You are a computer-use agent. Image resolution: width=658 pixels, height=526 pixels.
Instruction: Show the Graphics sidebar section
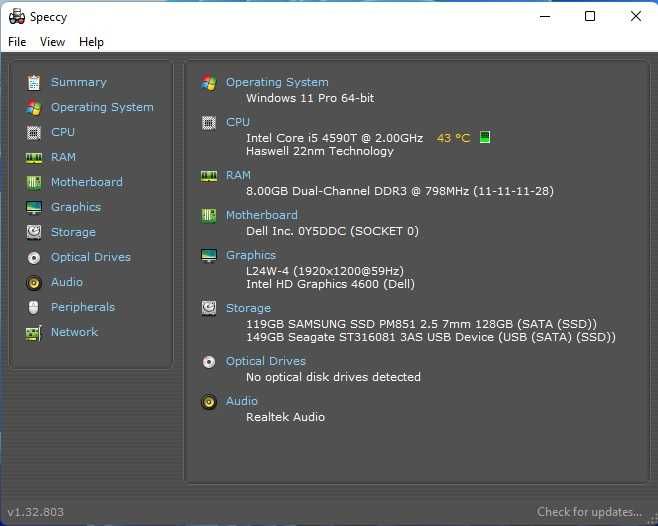76,207
